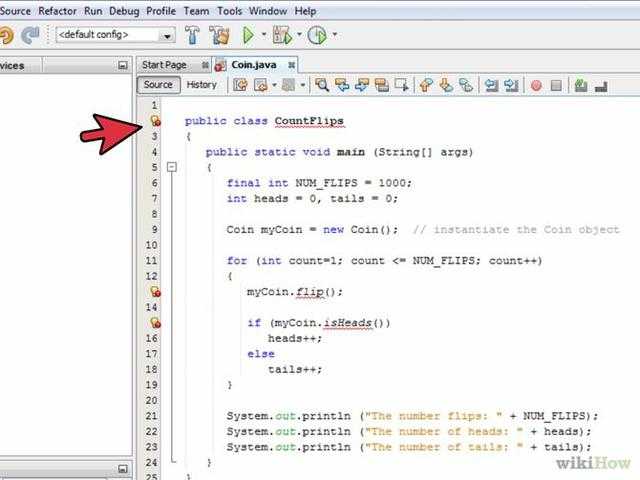The image size is (640, 480).
Task: Close the Coin.java tab
Action: tap(291, 64)
